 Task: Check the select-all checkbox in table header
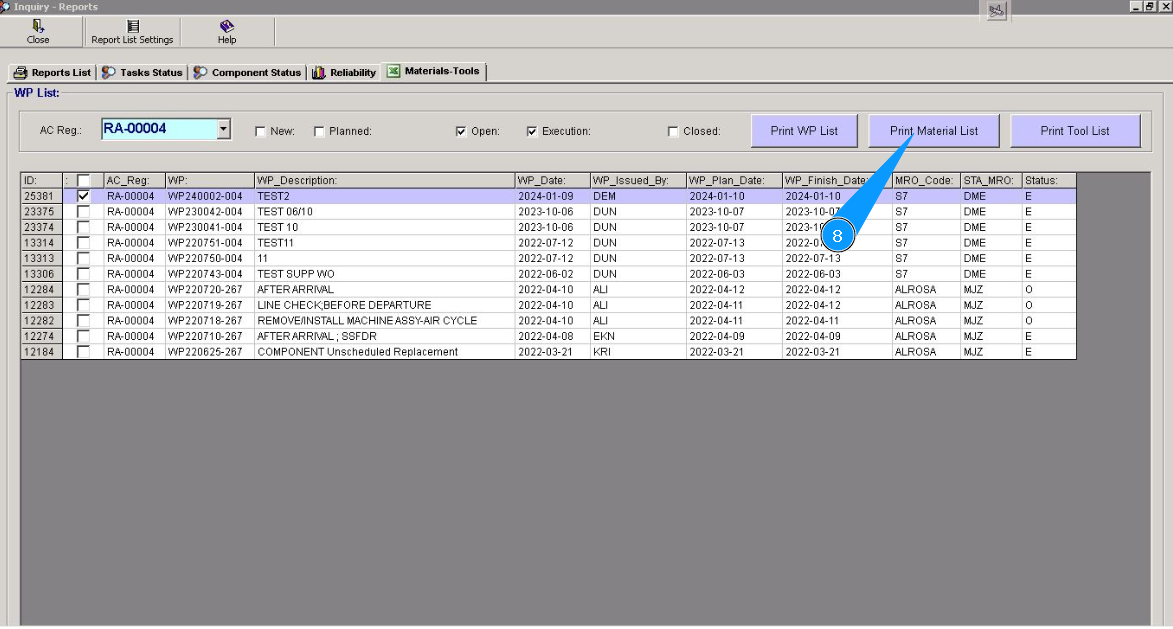click(x=83, y=181)
